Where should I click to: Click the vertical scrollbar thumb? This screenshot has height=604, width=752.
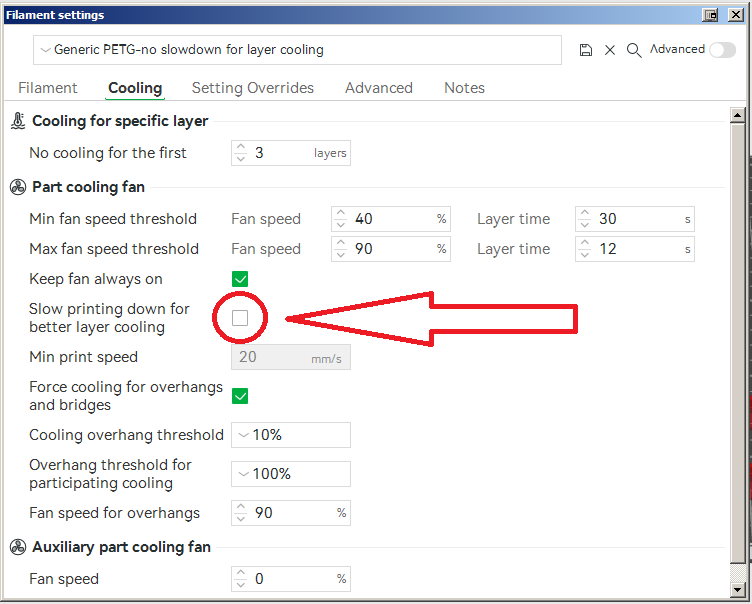click(737, 343)
